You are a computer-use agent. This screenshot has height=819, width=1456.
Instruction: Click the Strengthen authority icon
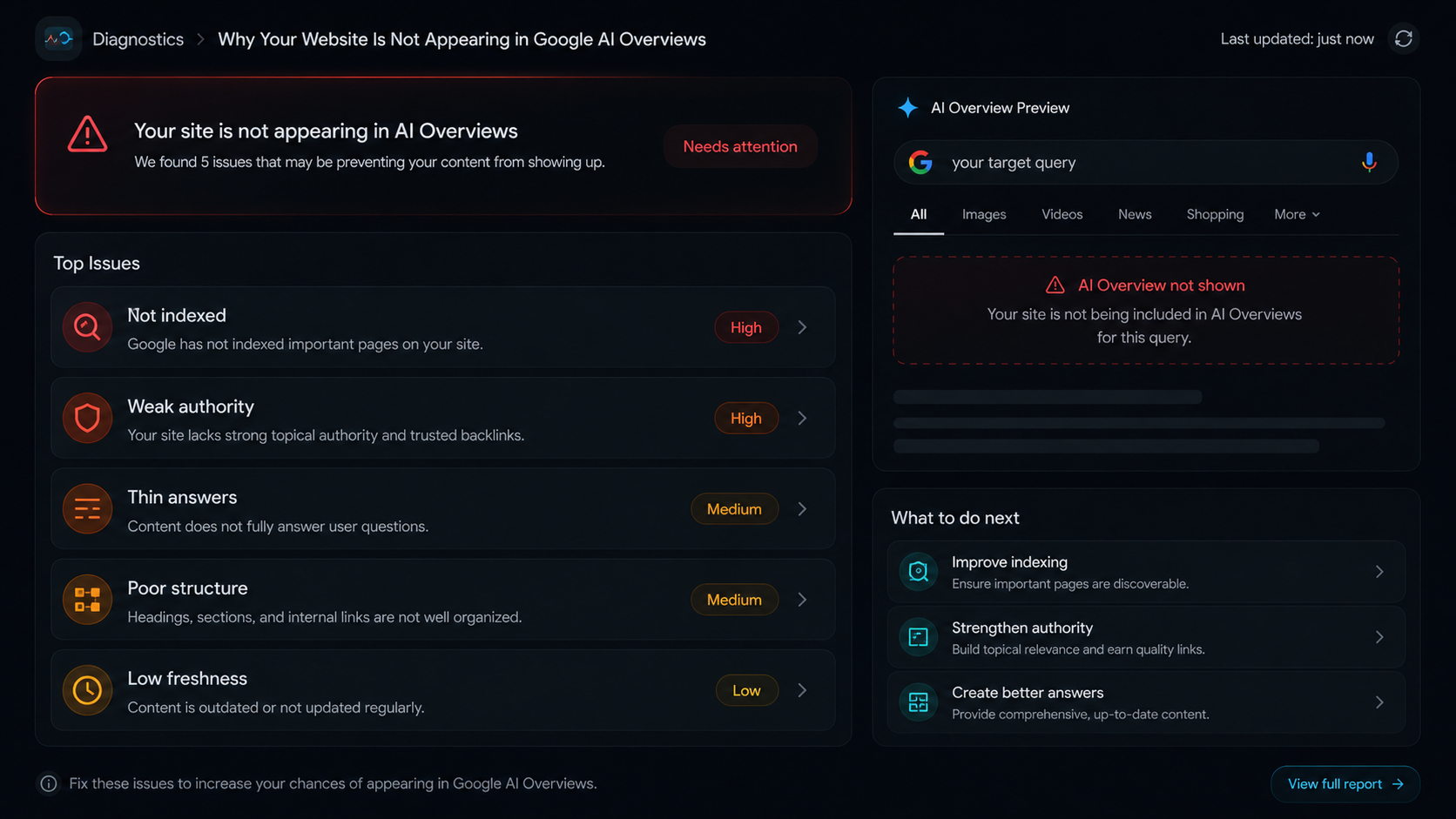tap(918, 637)
